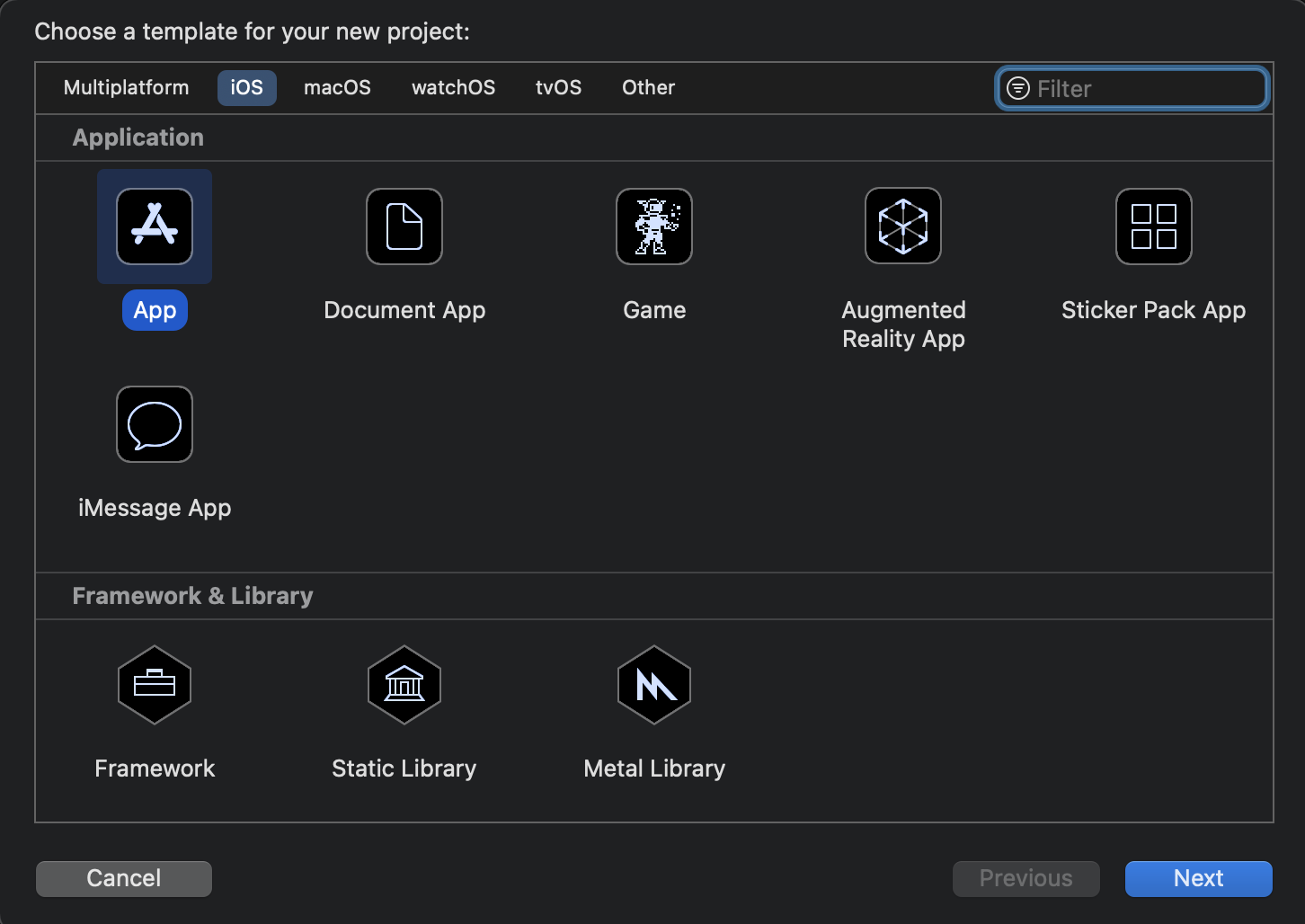Choose the Document App template icon
The image size is (1305, 924).
pos(404,227)
